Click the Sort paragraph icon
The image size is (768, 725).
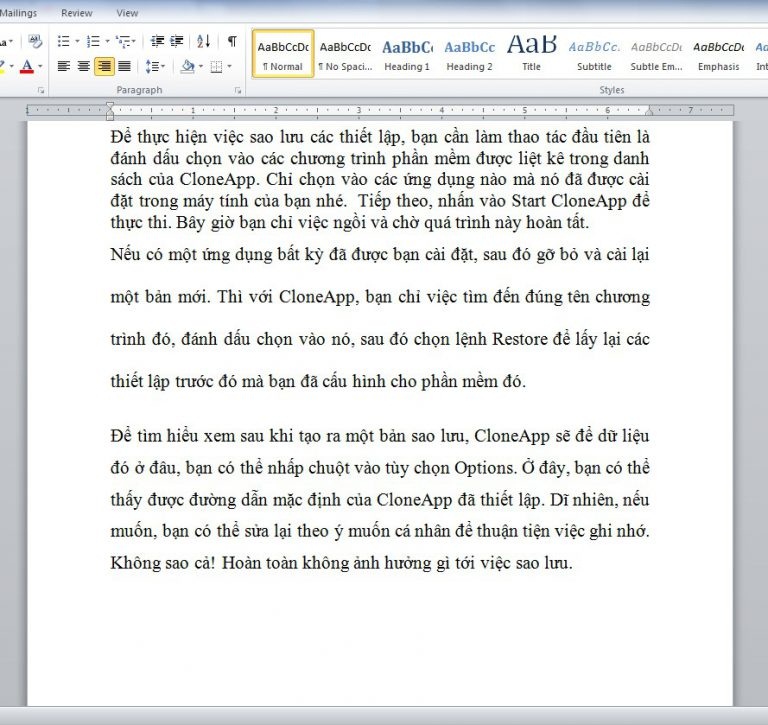(x=203, y=41)
